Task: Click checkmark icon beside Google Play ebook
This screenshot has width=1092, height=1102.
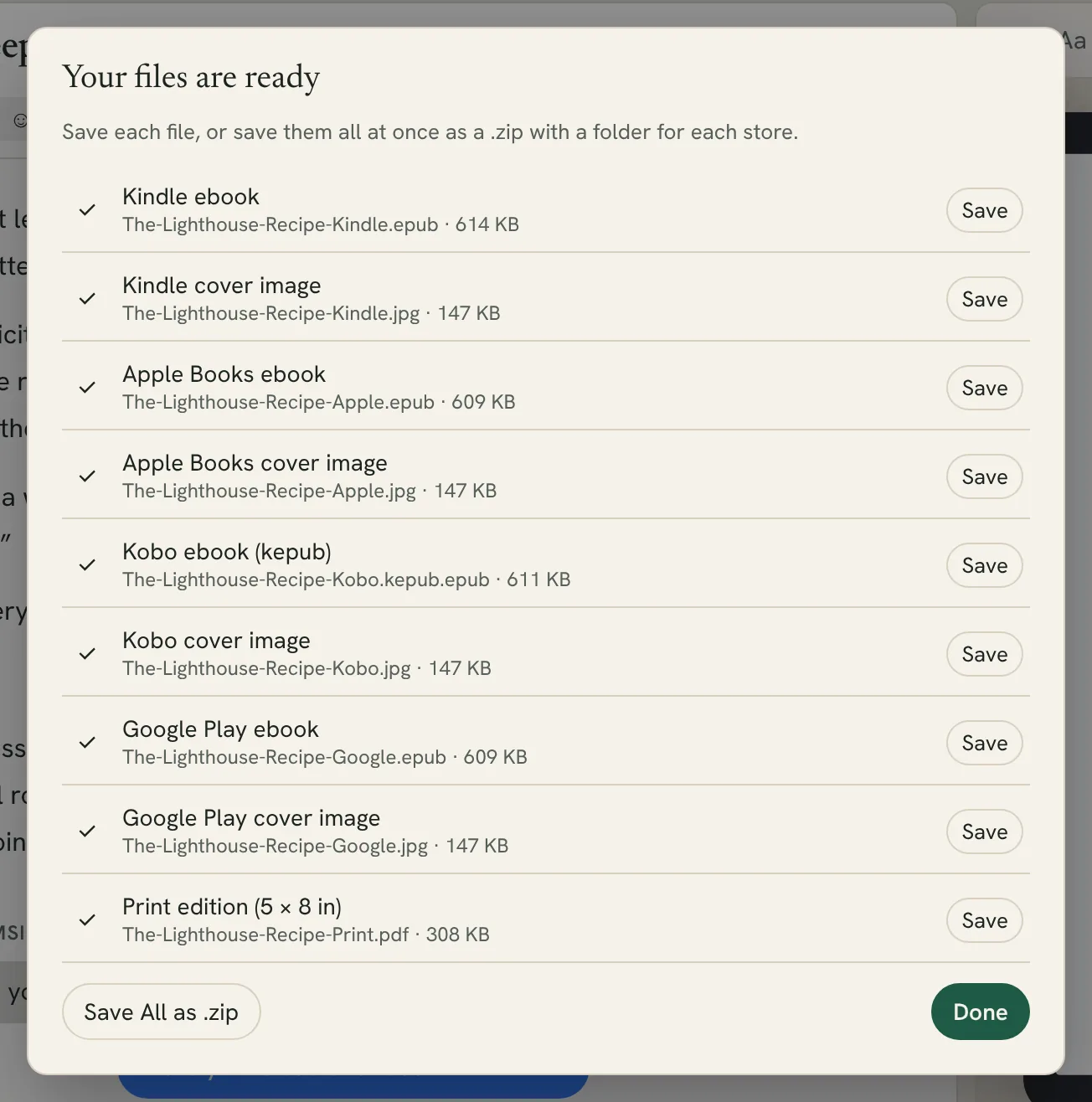Action: (x=87, y=743)
